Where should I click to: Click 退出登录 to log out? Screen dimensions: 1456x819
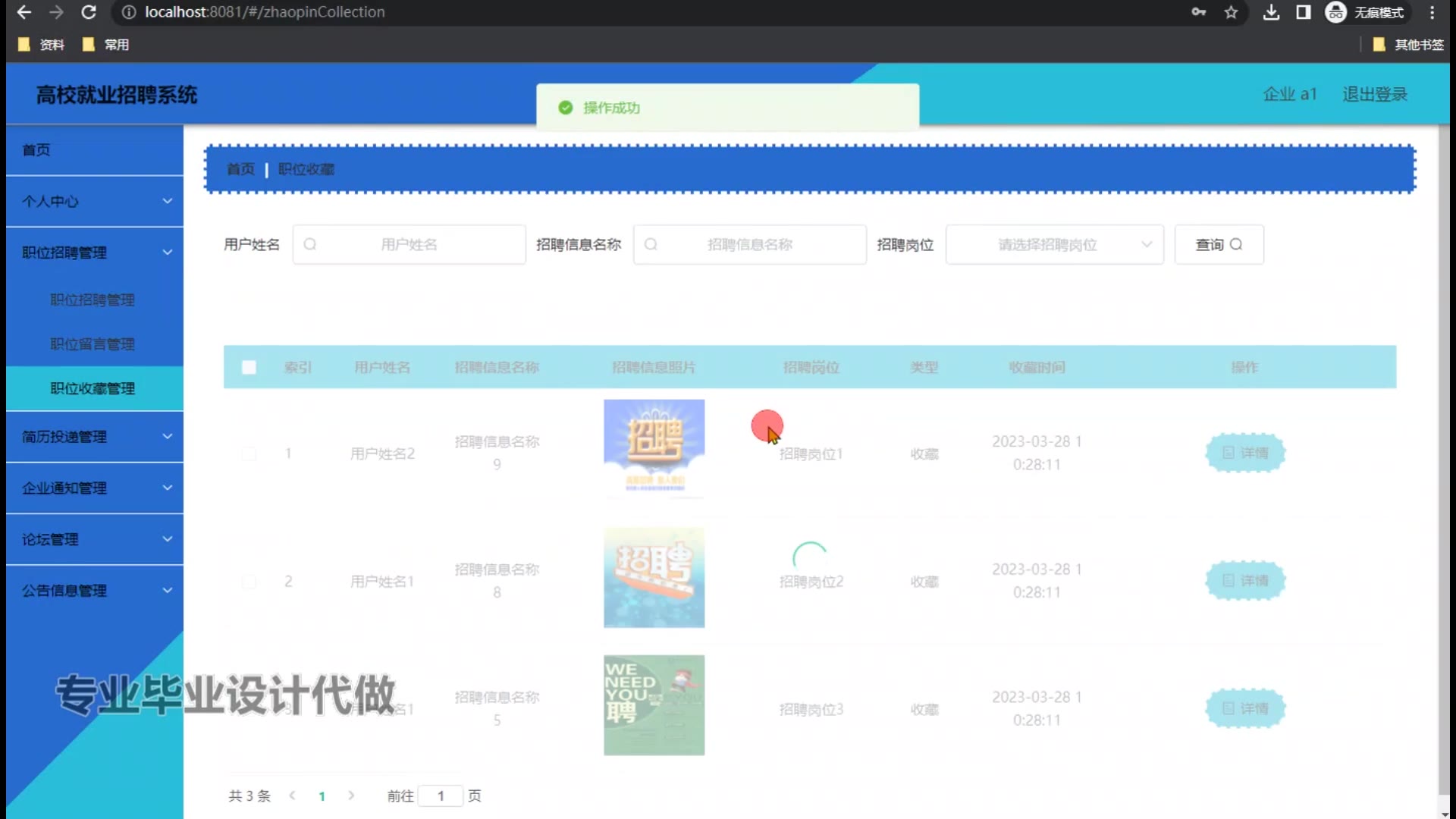(1374, 94)
